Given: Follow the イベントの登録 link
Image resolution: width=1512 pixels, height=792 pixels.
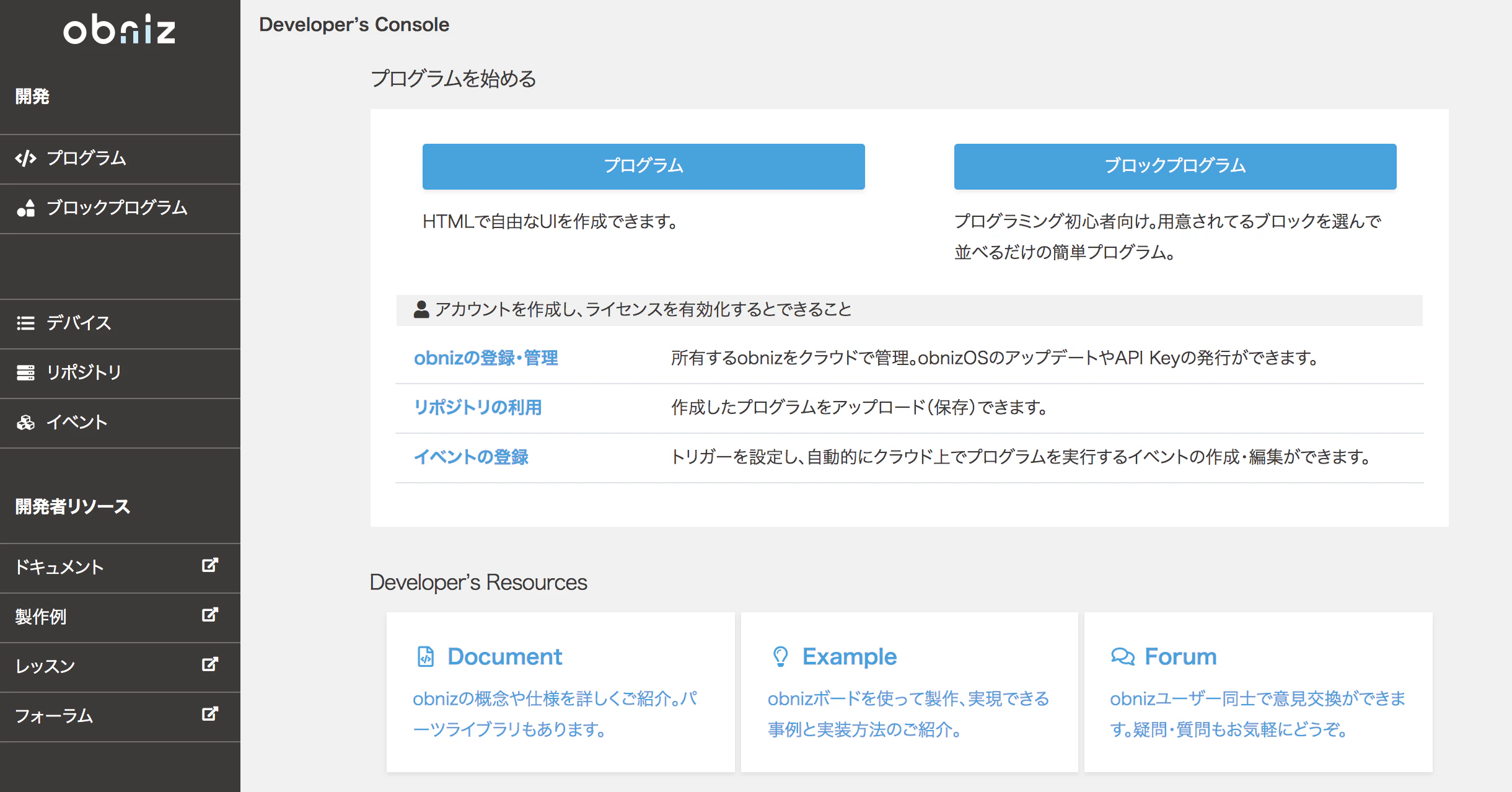Looking at the screenshot, I should coord(471,457).
